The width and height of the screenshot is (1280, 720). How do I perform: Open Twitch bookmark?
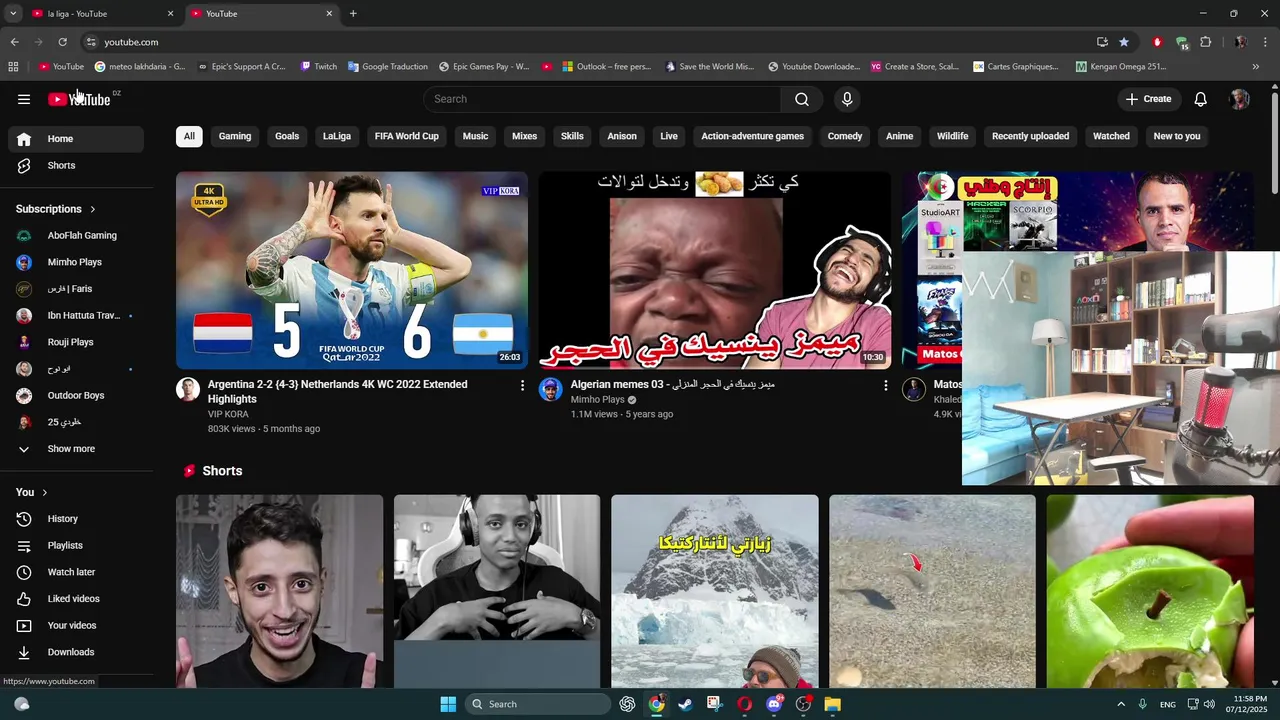coord(319,67)
